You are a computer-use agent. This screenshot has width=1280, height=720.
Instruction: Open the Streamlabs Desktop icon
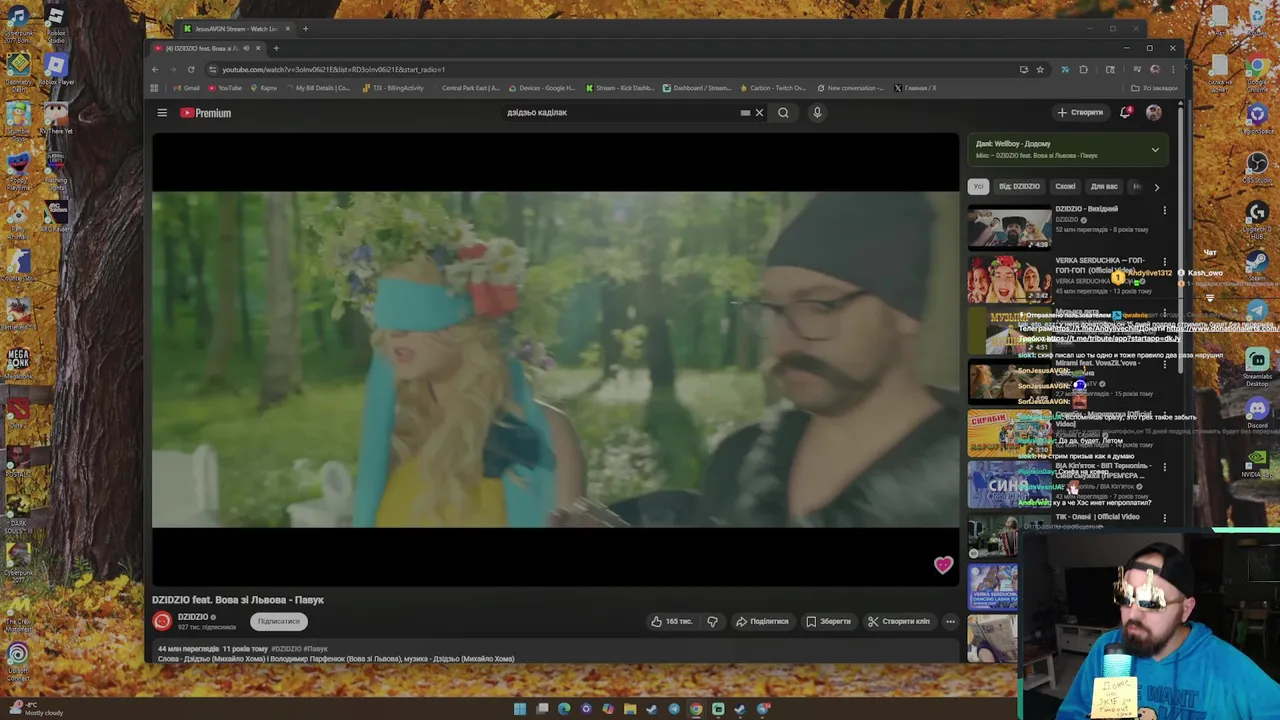1258,366
